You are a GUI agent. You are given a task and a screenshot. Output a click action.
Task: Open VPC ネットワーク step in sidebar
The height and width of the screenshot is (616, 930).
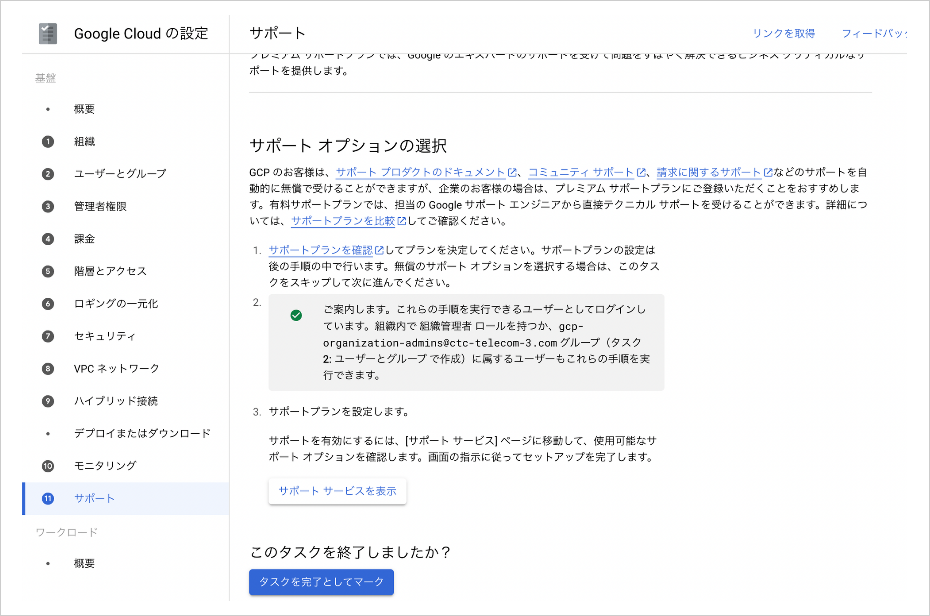click(x=116, y=369)
